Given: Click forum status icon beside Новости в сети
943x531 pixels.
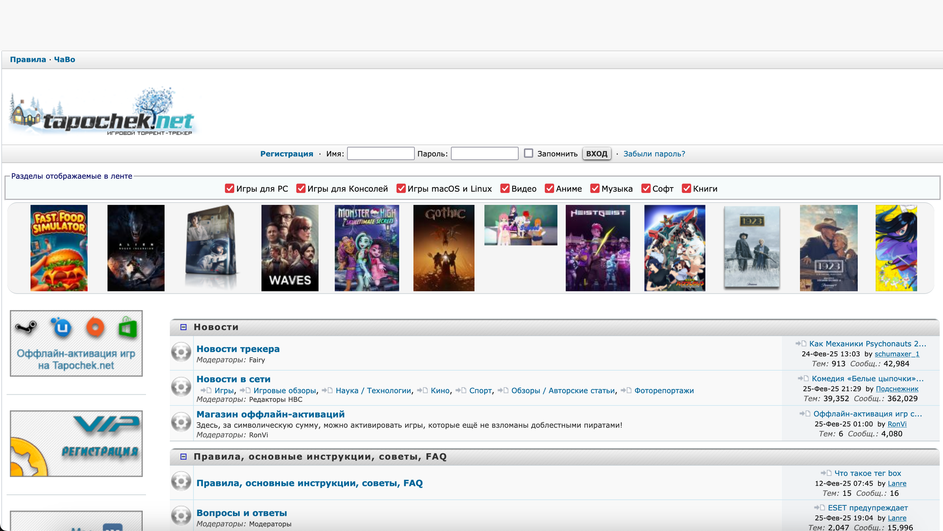Looking at the screenshot, I should [181, 386].
